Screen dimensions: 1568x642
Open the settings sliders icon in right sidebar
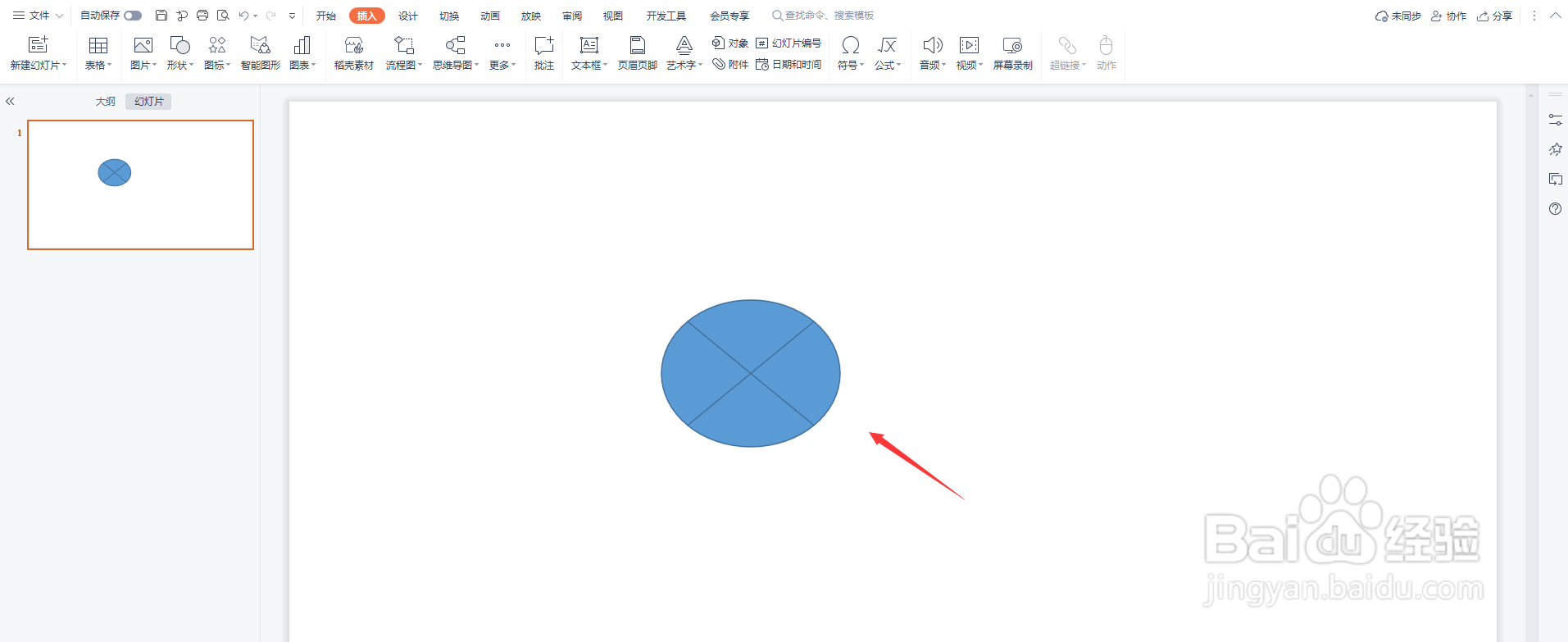pyautogui.click(x=1555, y=120)
